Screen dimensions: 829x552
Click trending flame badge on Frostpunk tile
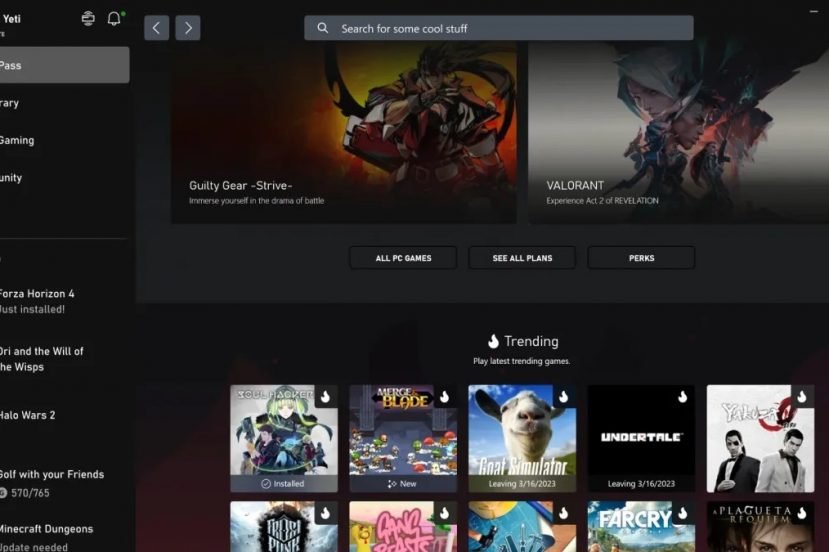[326, 513]
